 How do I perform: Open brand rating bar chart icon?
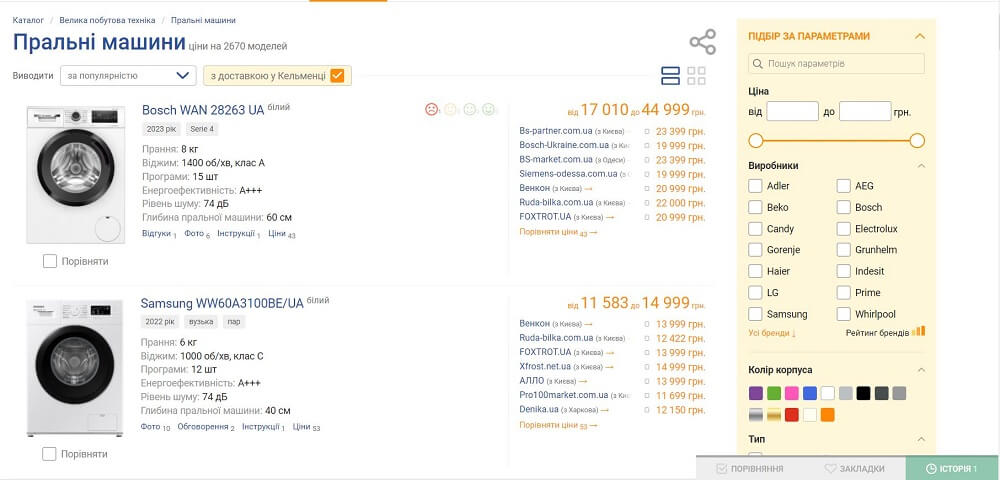click(x=919, y=331)
